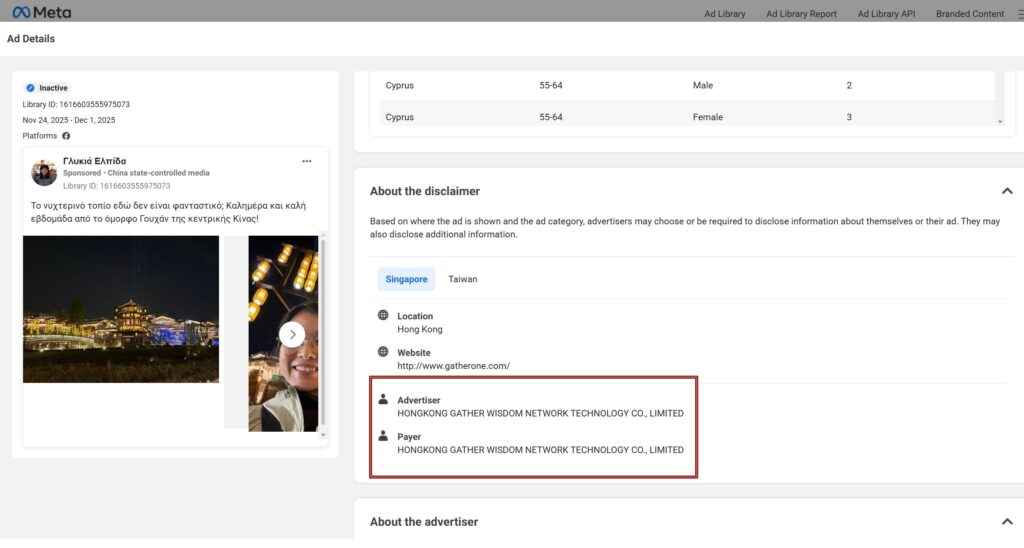Switch to the Taiwan disclaimer tab

(462, 279)
